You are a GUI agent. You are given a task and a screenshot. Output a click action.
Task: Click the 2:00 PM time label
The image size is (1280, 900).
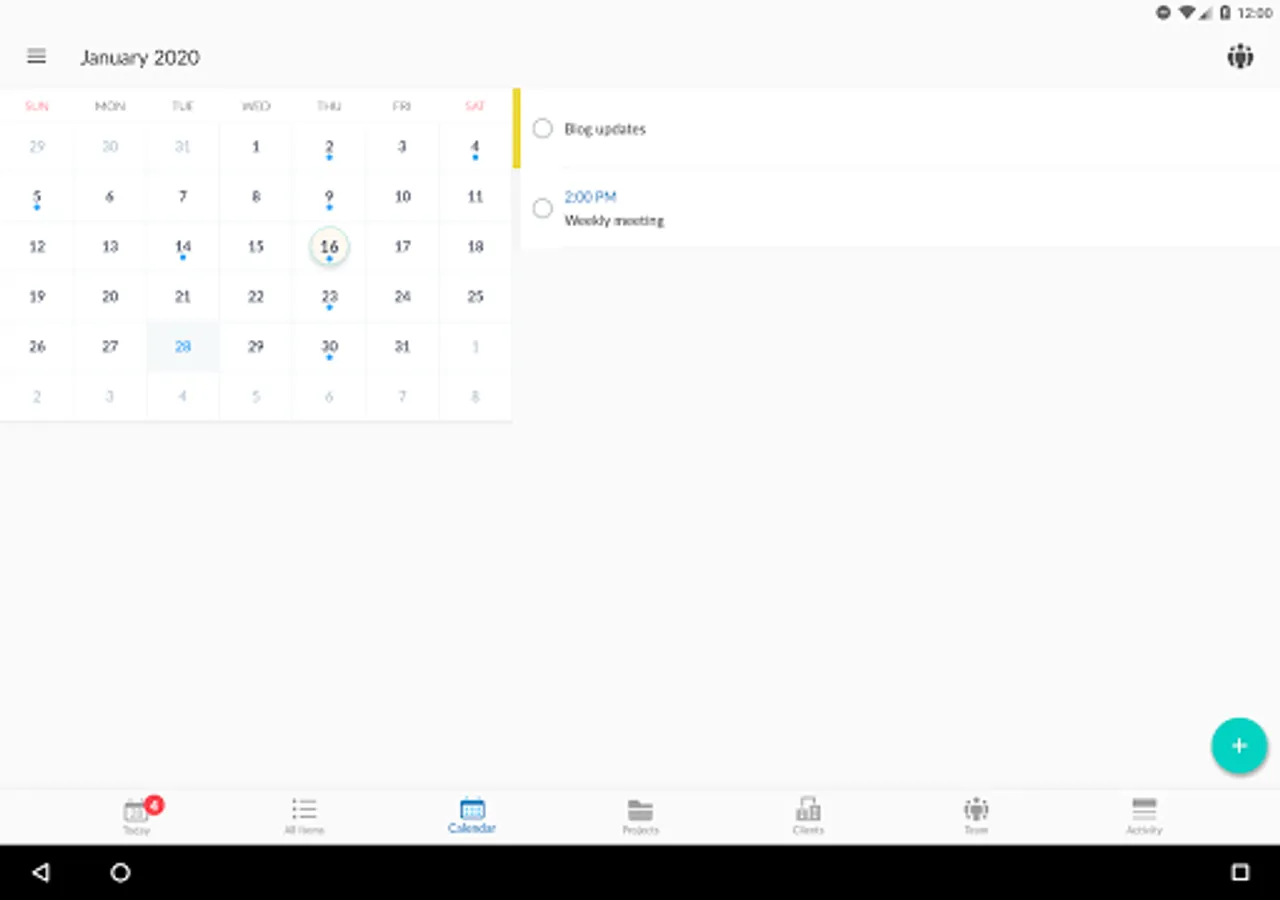tap(590, 197)
